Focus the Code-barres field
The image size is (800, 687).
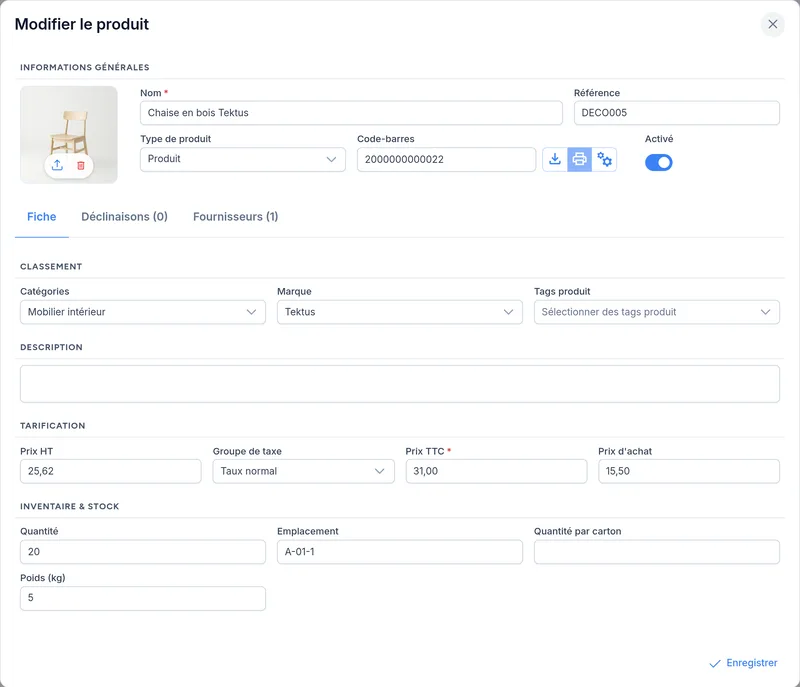coord(446,159)
